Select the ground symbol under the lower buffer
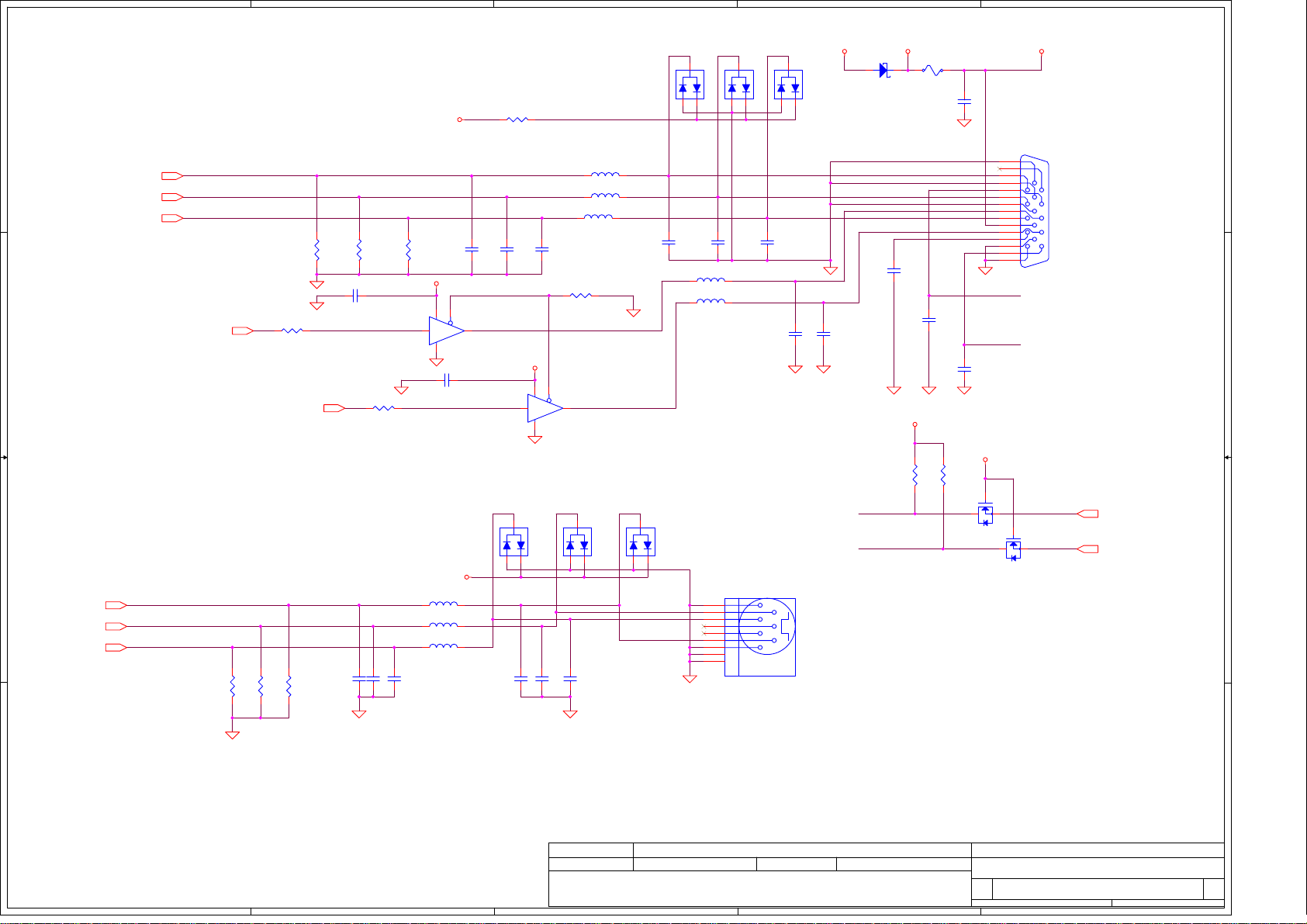The width and height of the screenshot is (1307, 924). click(x=534, y=439)
